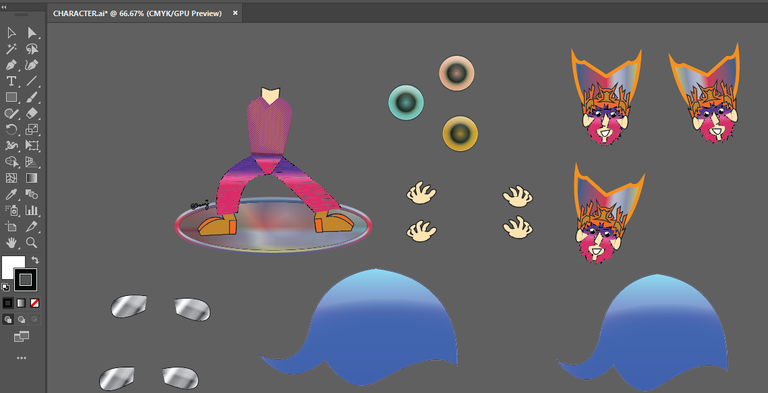This screenshot has width=768, height=393.
Task: Choose the Magic Wand tool
Action: [11, 49]
